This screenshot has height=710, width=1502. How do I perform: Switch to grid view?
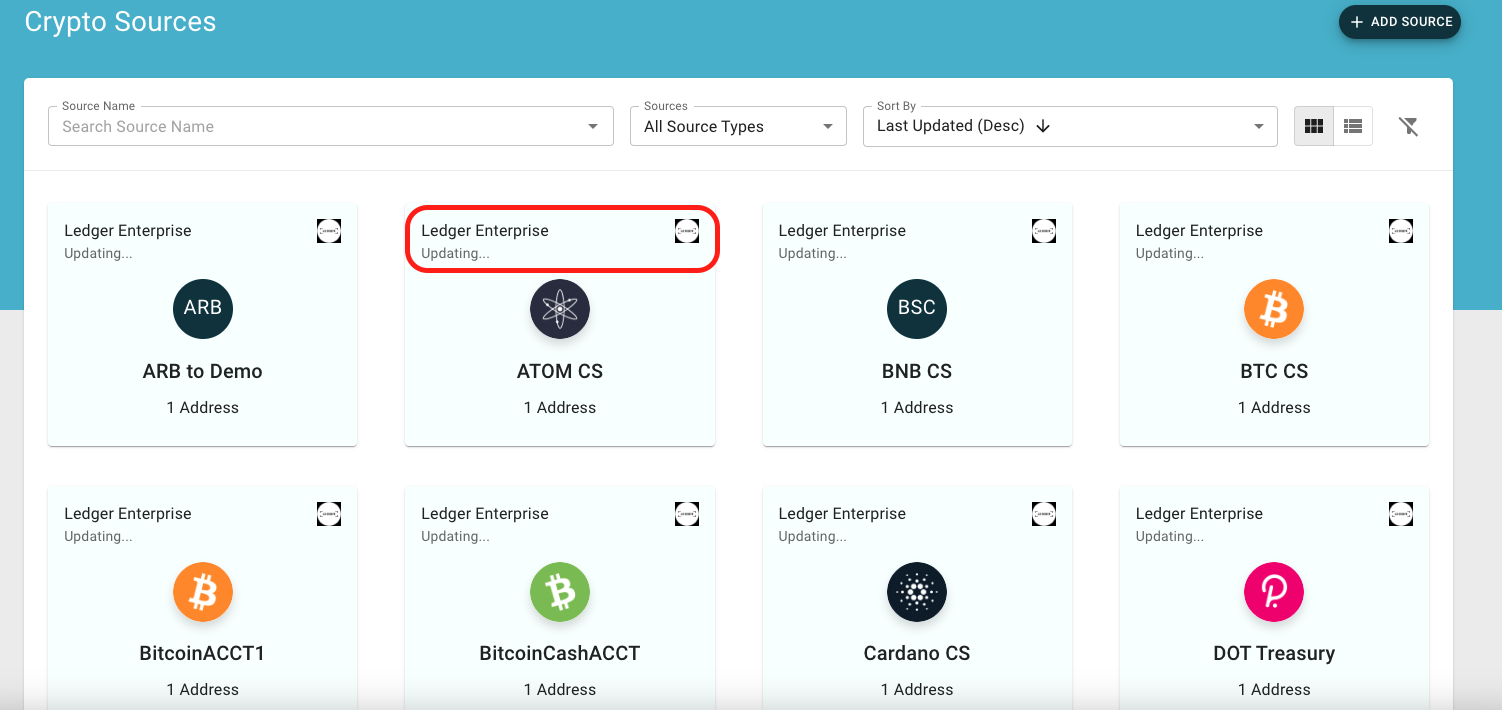1314,126
